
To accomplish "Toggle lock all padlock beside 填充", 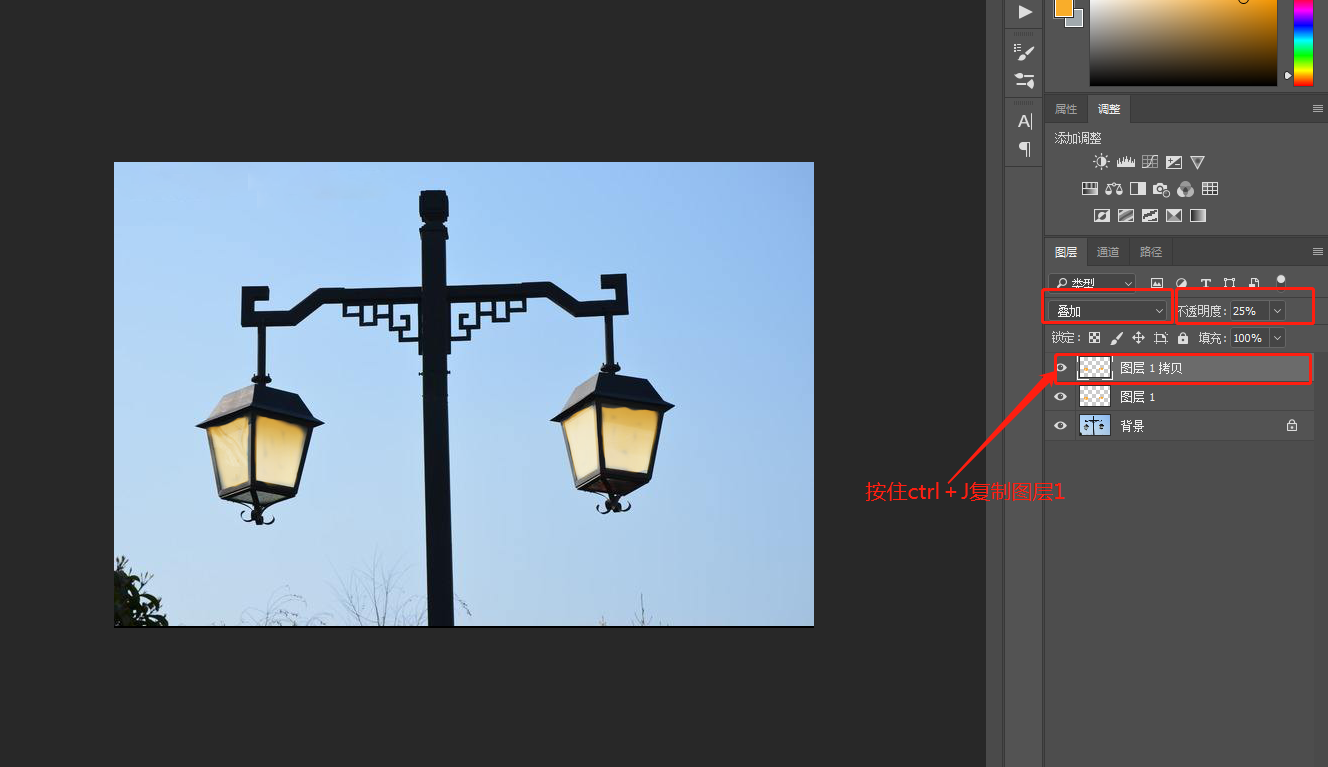I will (1183, 338).
